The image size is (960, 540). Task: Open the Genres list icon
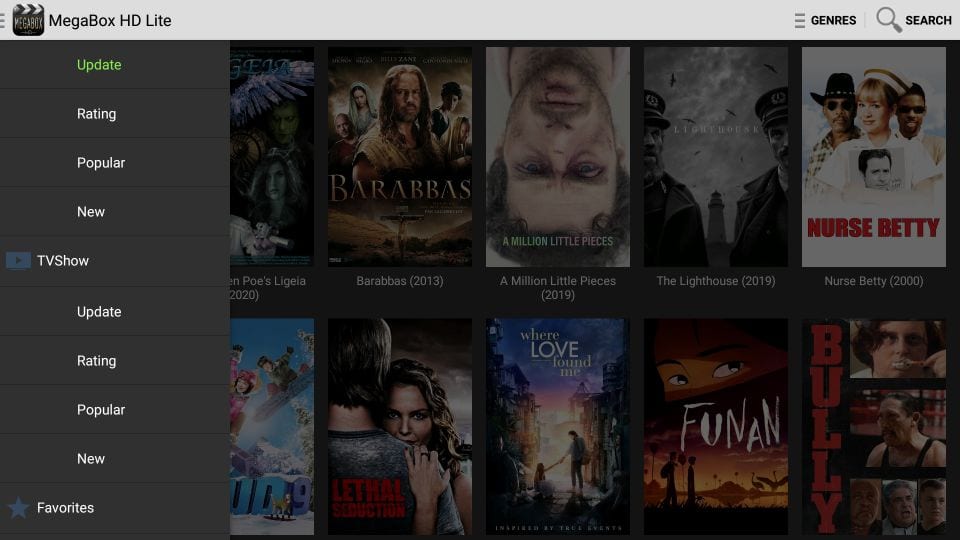(x=800, y=20)
